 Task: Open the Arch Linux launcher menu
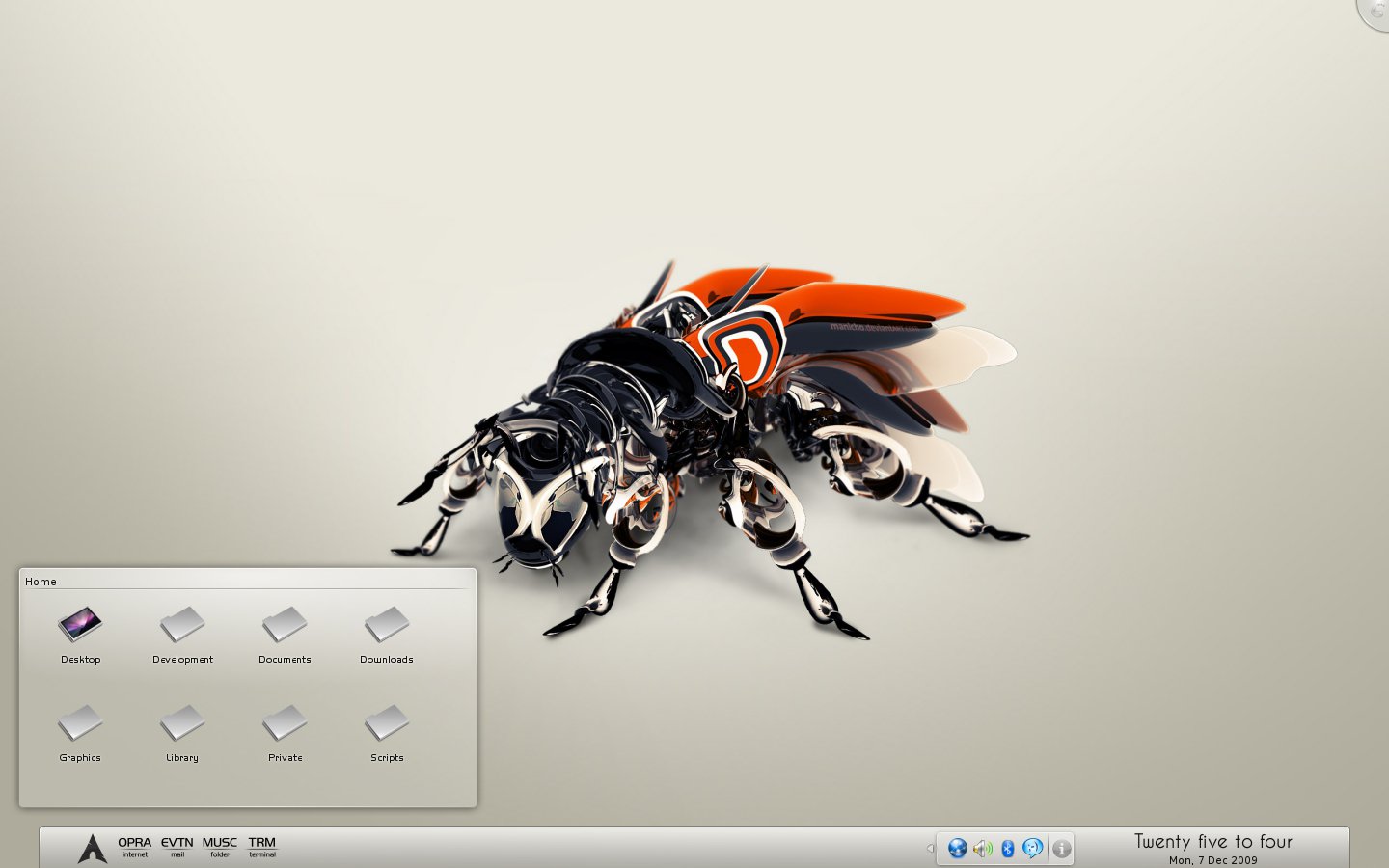92,848
